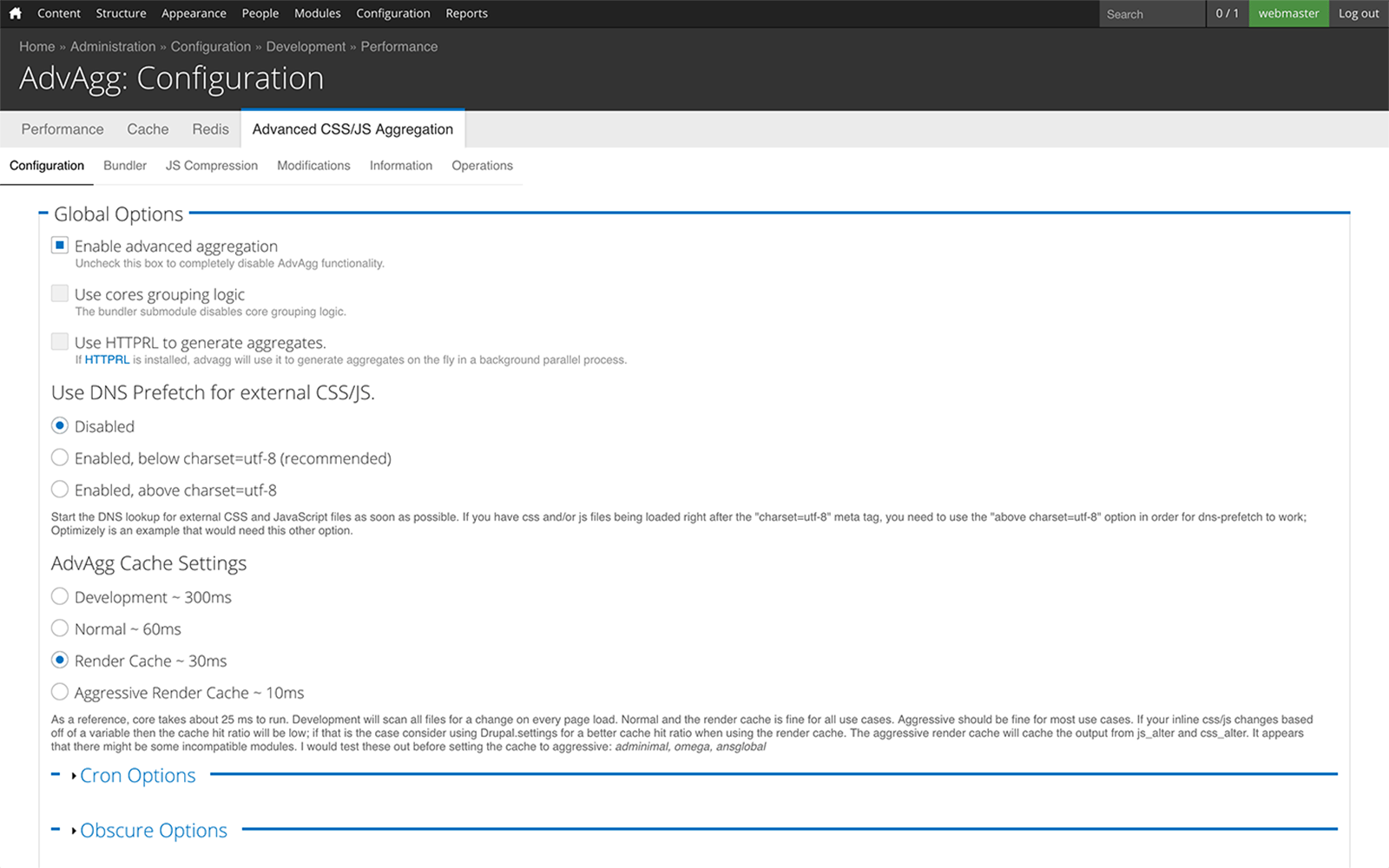Open the Configuration secondary tab
This screenshot has width=1389, height=868.
tap(47, 166)
